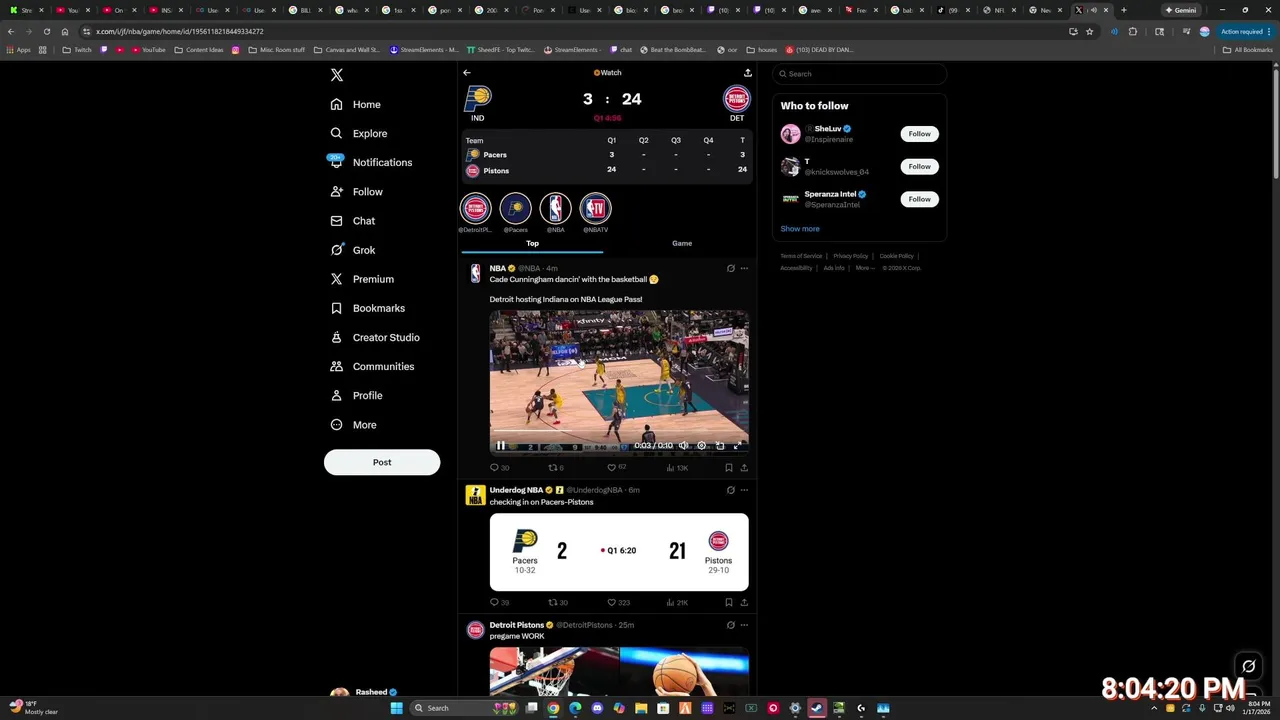Open the @NBA account avatar
Screen dimensions: 1280x720
(x=555, y=208)
